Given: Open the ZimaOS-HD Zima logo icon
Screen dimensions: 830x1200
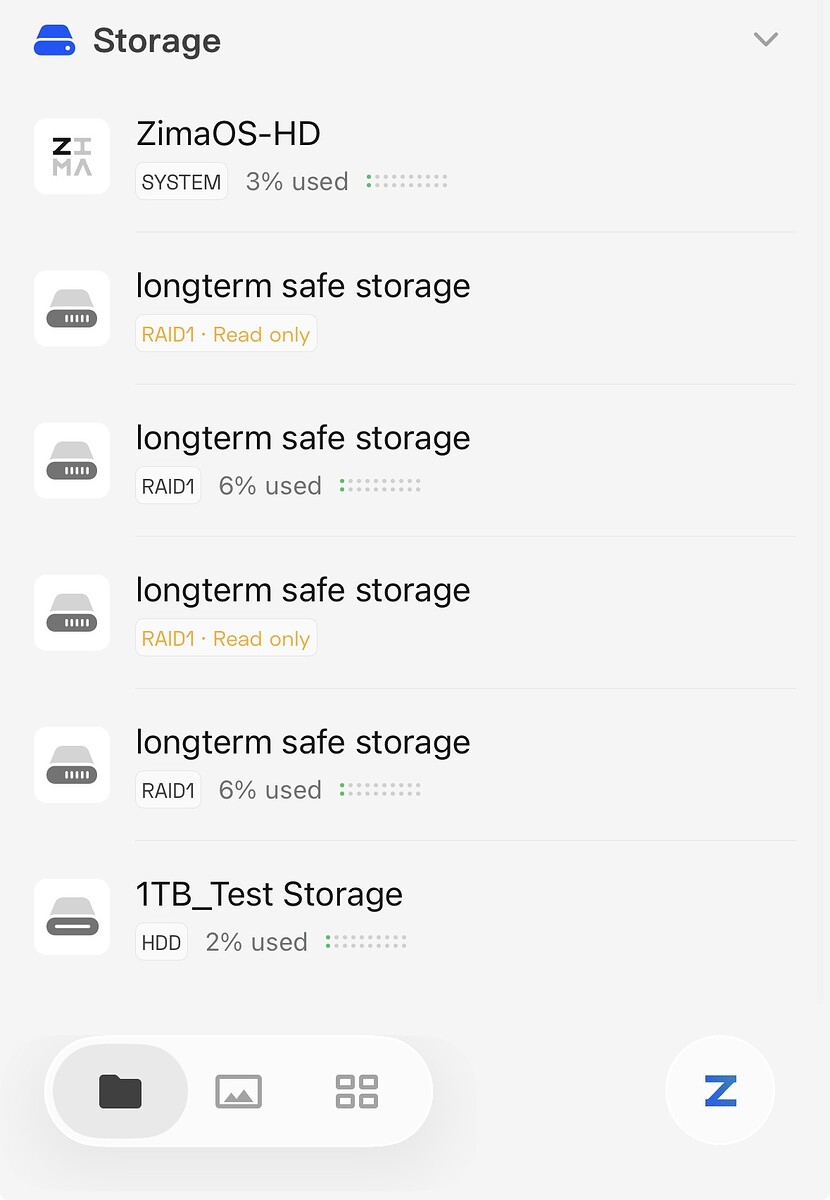Looking at the screenshot, I should [x=72, y=156].
